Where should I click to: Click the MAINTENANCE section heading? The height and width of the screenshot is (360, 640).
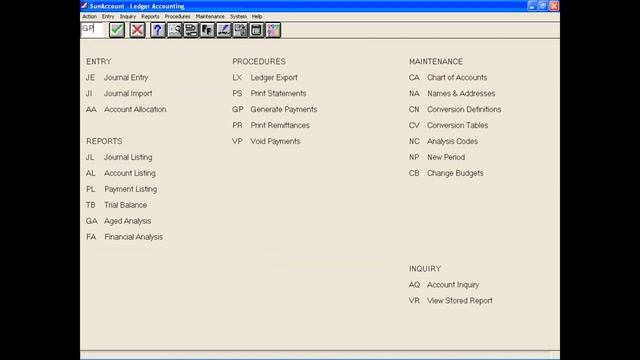436,62
